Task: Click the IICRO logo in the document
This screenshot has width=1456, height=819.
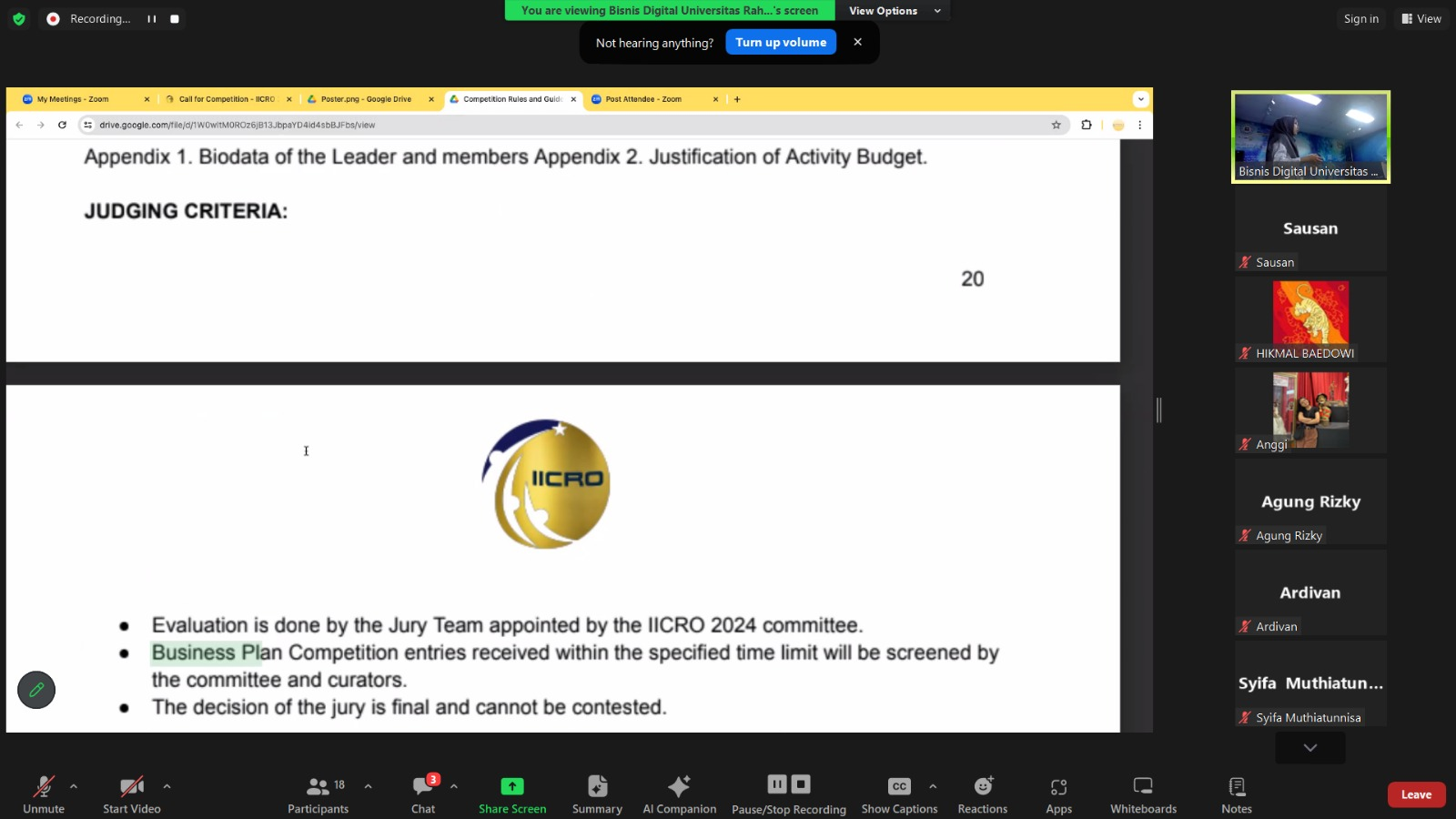Action: [x=546, y=483]
